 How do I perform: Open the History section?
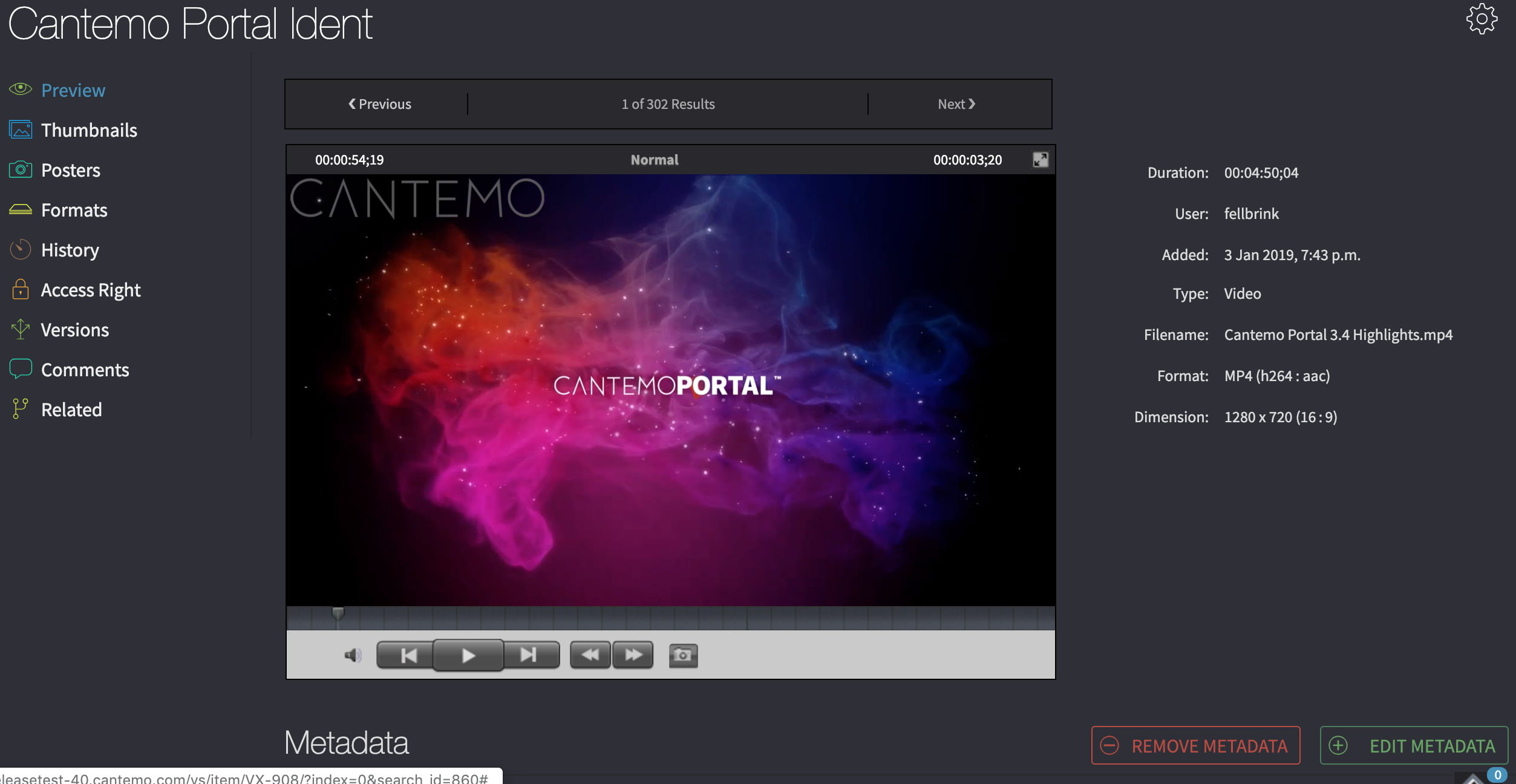70,250
